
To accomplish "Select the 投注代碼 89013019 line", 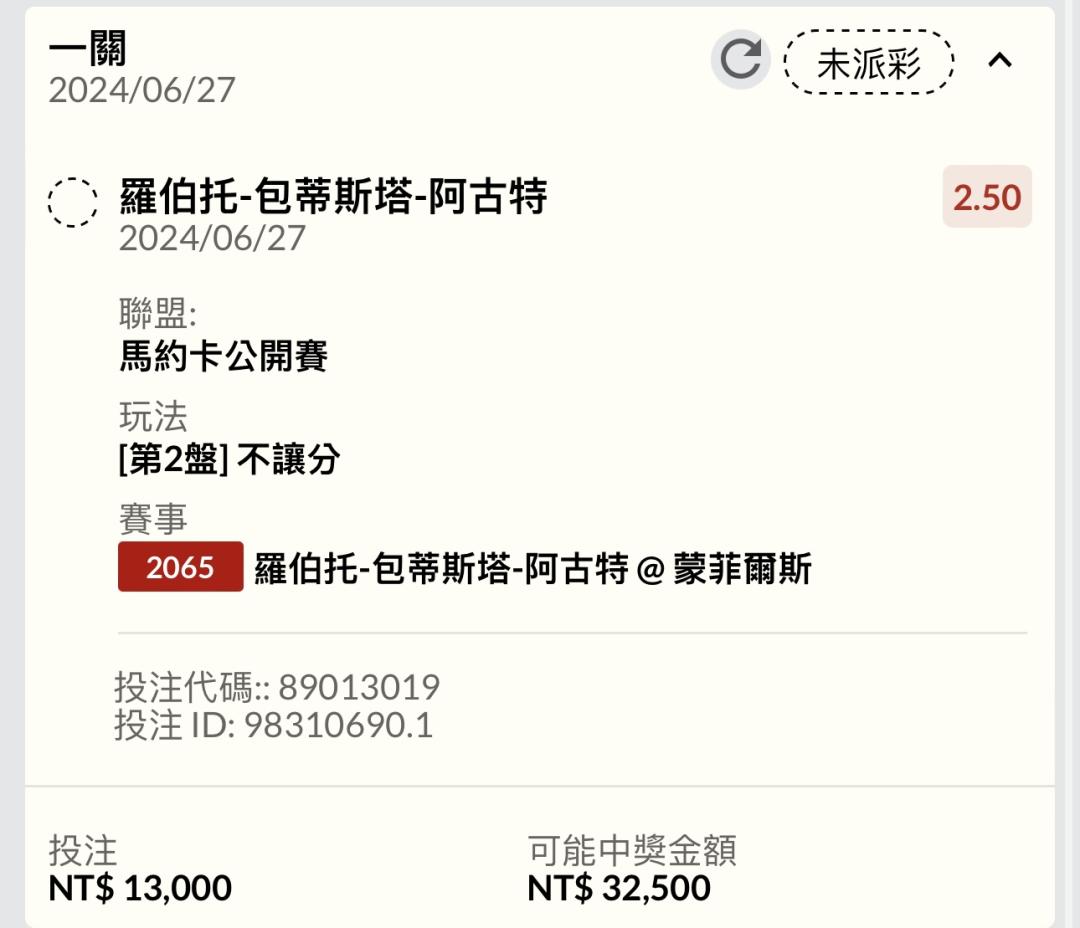I will pyautogui.click(x=277, y=687).
